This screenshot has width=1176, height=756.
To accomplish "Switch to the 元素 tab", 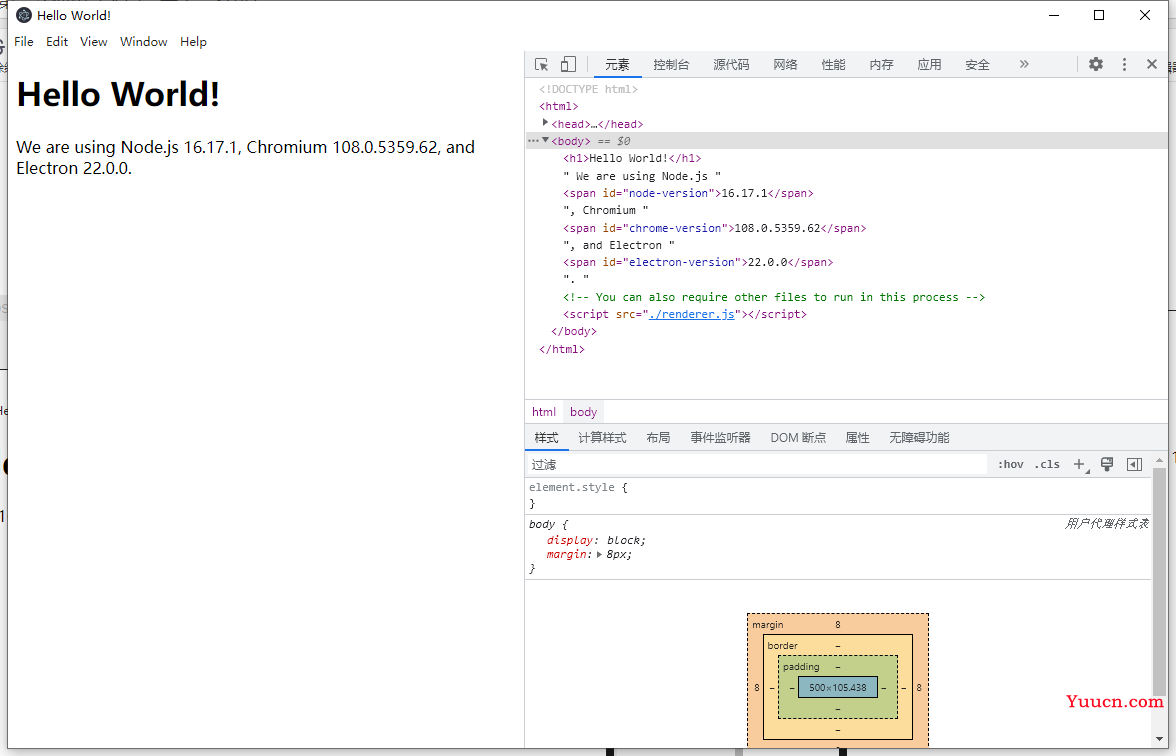I will tap(617, 64).
